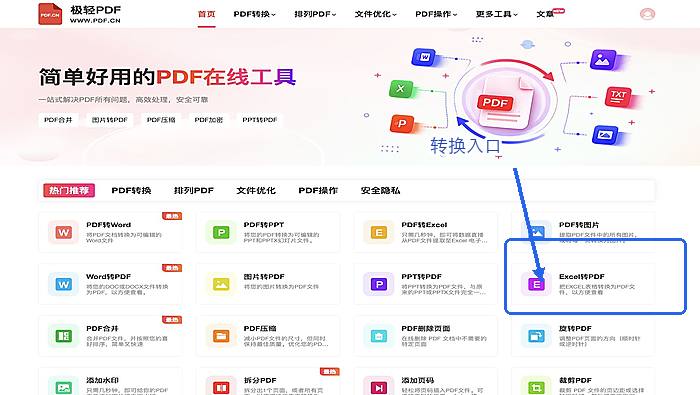Click the 添加页码 magenta icon
The height and width of the screenshot is (395, 700).
379,387
